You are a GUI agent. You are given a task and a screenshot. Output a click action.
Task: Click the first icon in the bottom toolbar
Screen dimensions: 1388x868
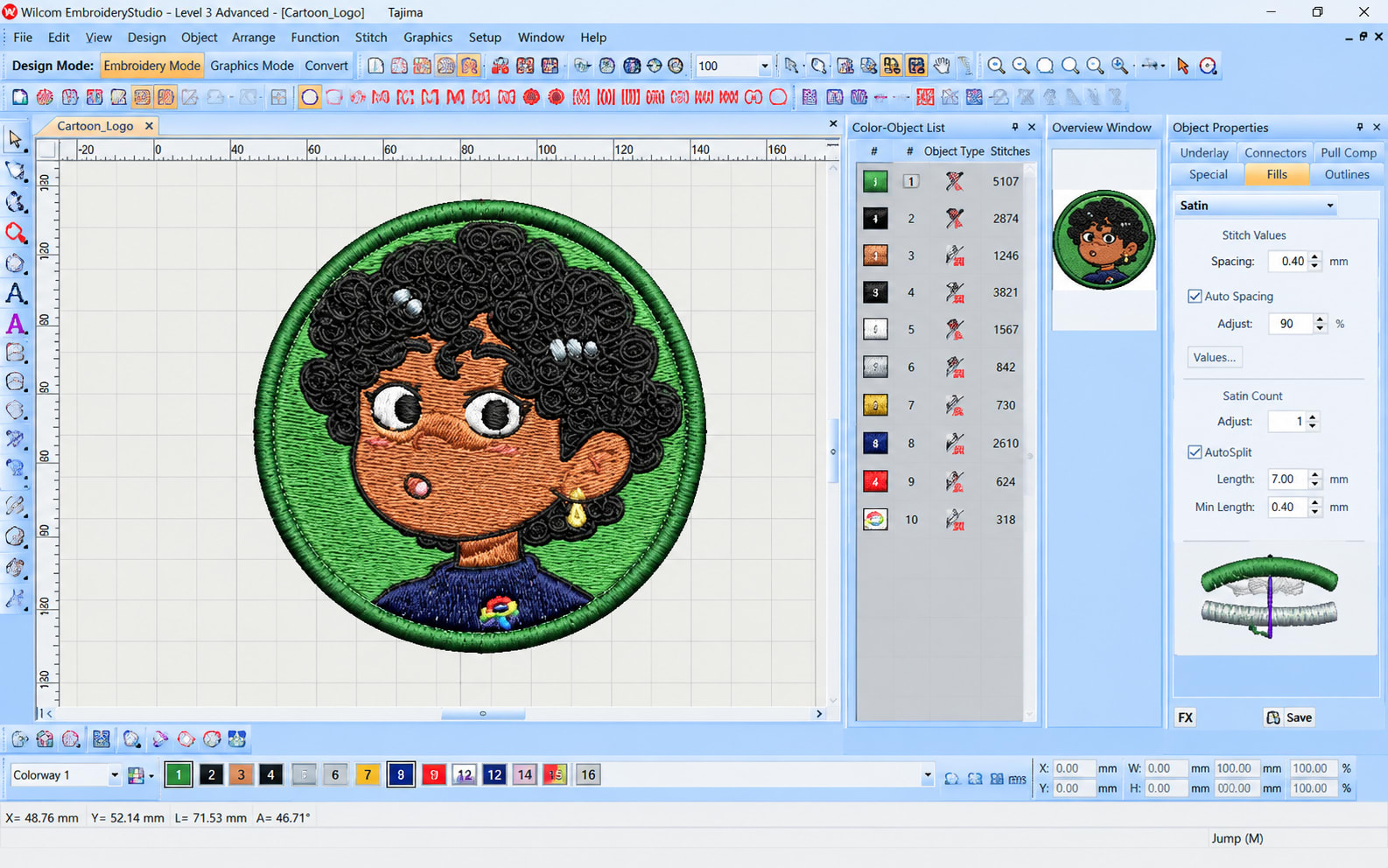tap(19, 739)
